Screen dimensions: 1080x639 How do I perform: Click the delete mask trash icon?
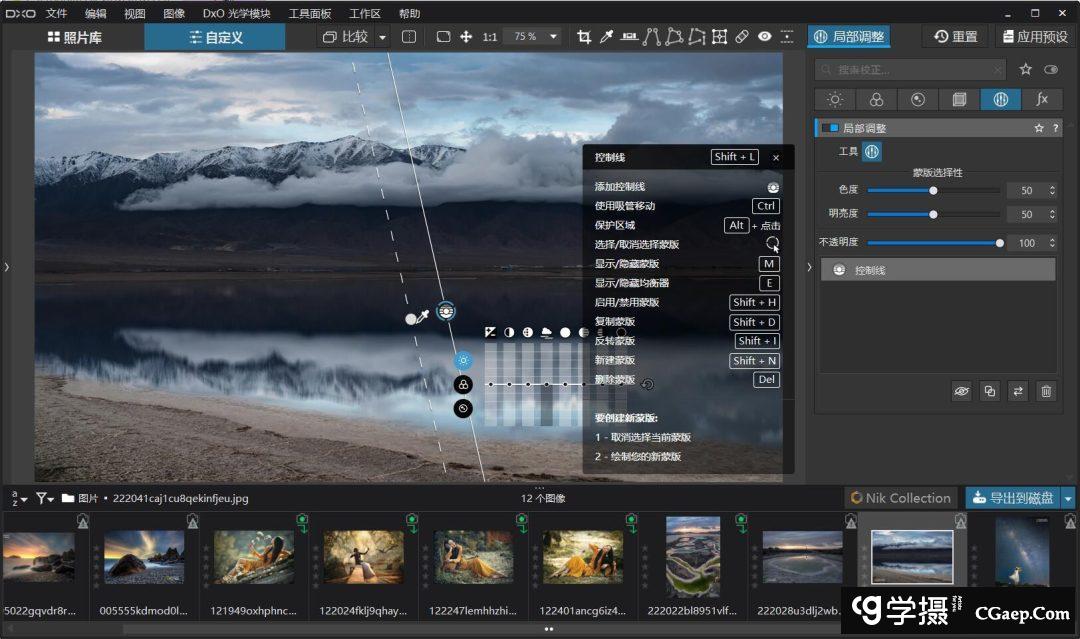point(1046,392)
